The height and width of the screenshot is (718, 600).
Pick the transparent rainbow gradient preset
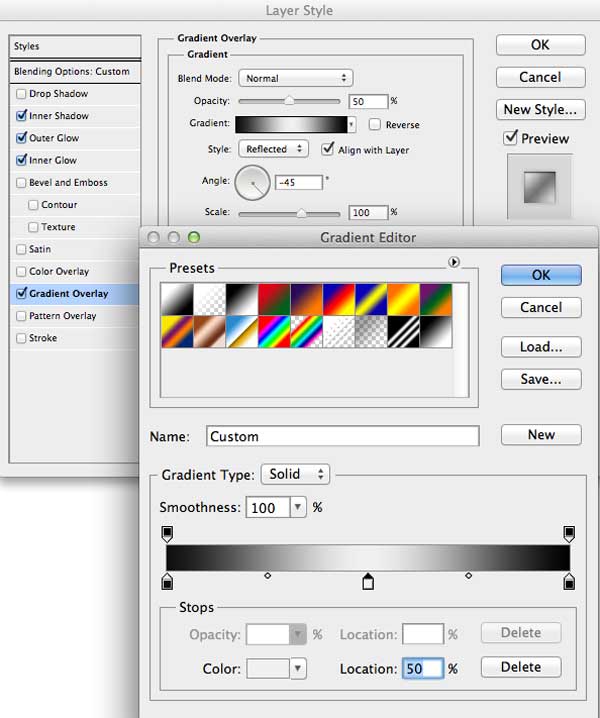pyautogui.click(x=306, y=332)
